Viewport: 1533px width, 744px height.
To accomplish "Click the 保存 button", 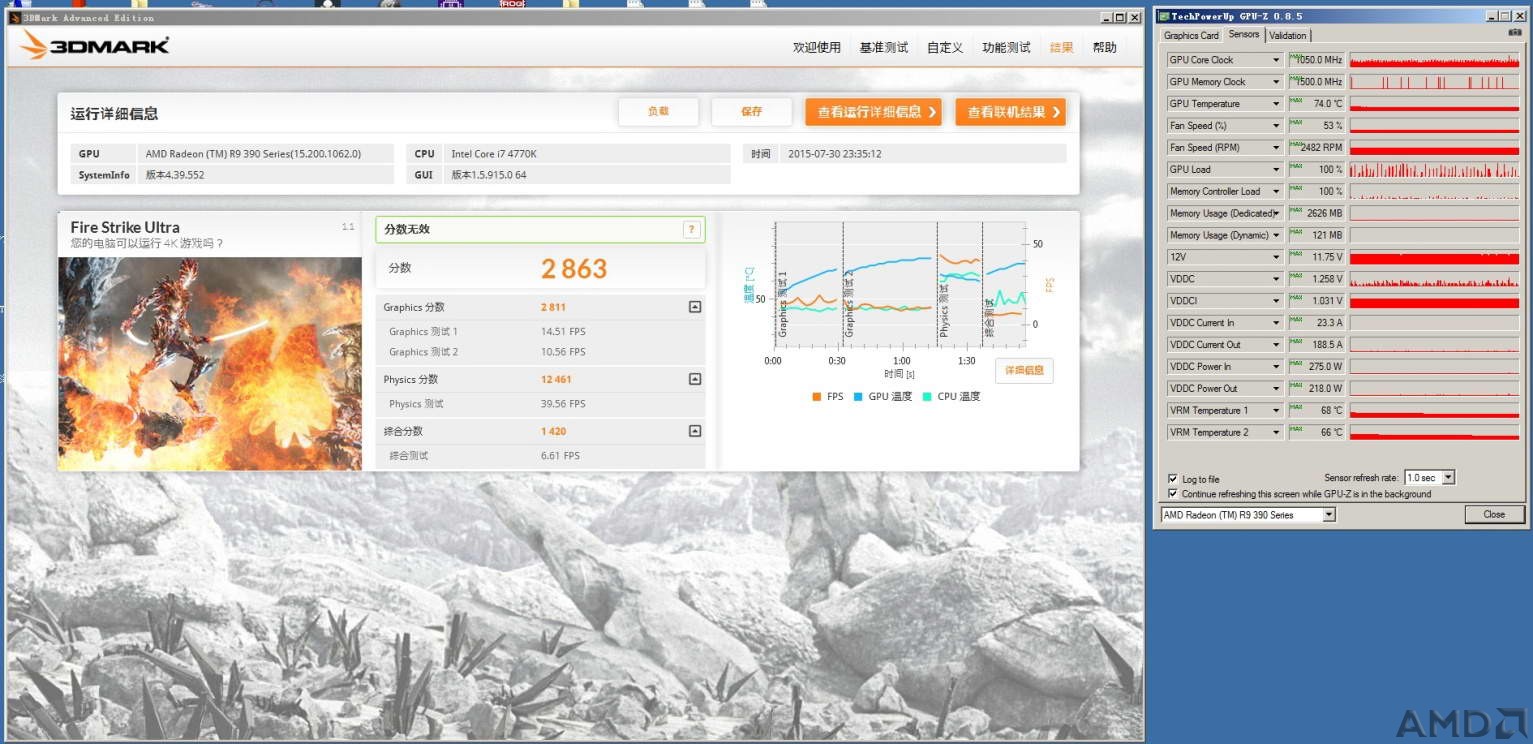I will (752, 112).
